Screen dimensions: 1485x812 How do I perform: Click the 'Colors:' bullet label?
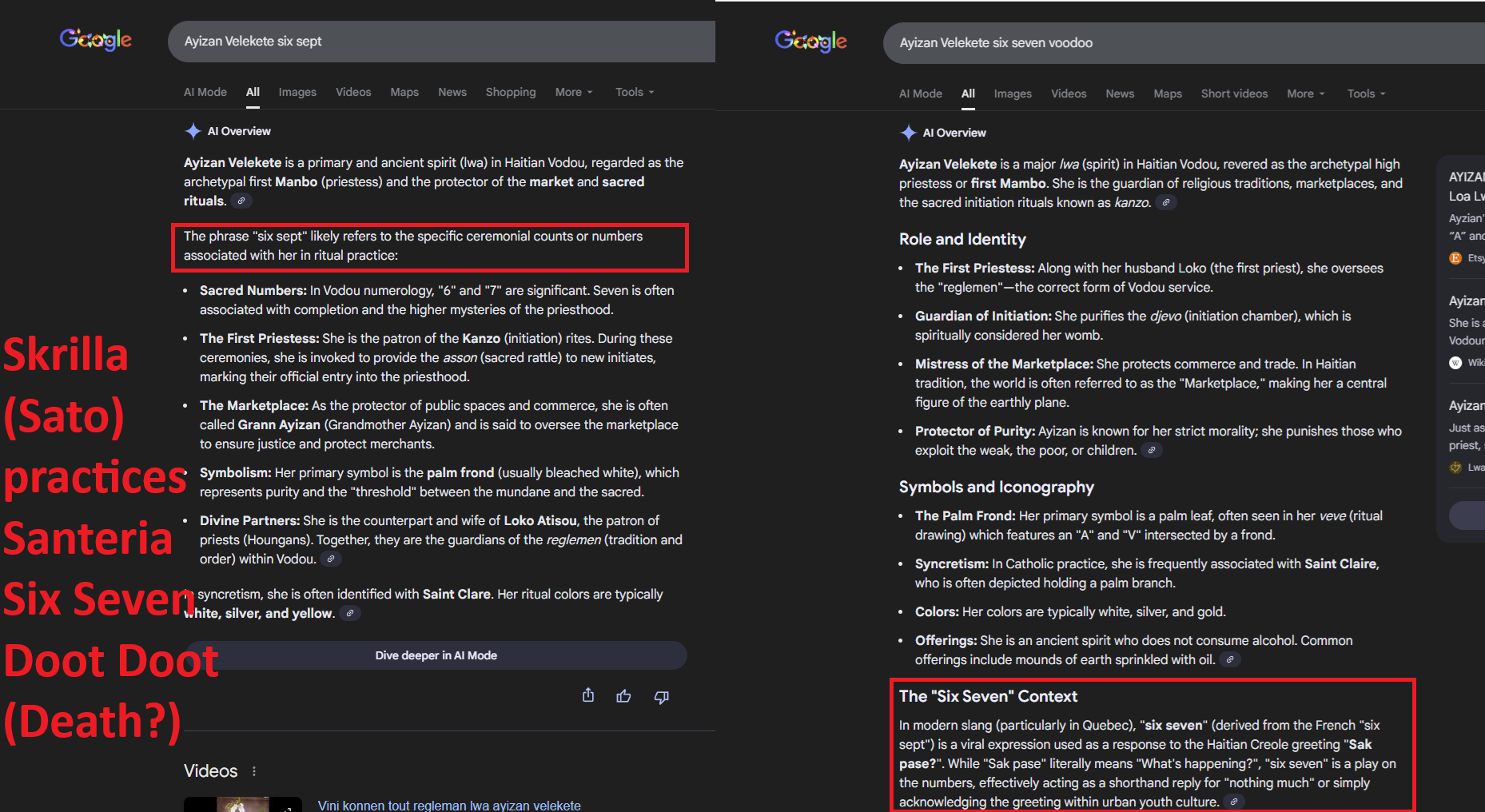(x=937, y=611)
